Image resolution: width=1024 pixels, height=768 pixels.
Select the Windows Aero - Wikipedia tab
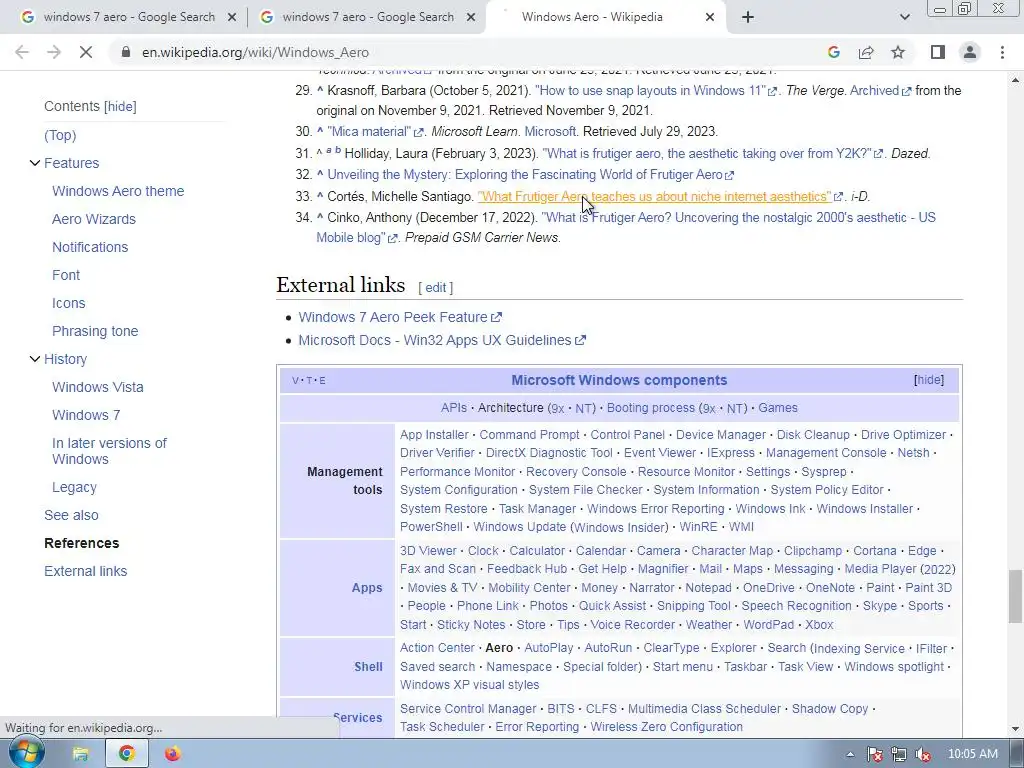coord(592,18)
